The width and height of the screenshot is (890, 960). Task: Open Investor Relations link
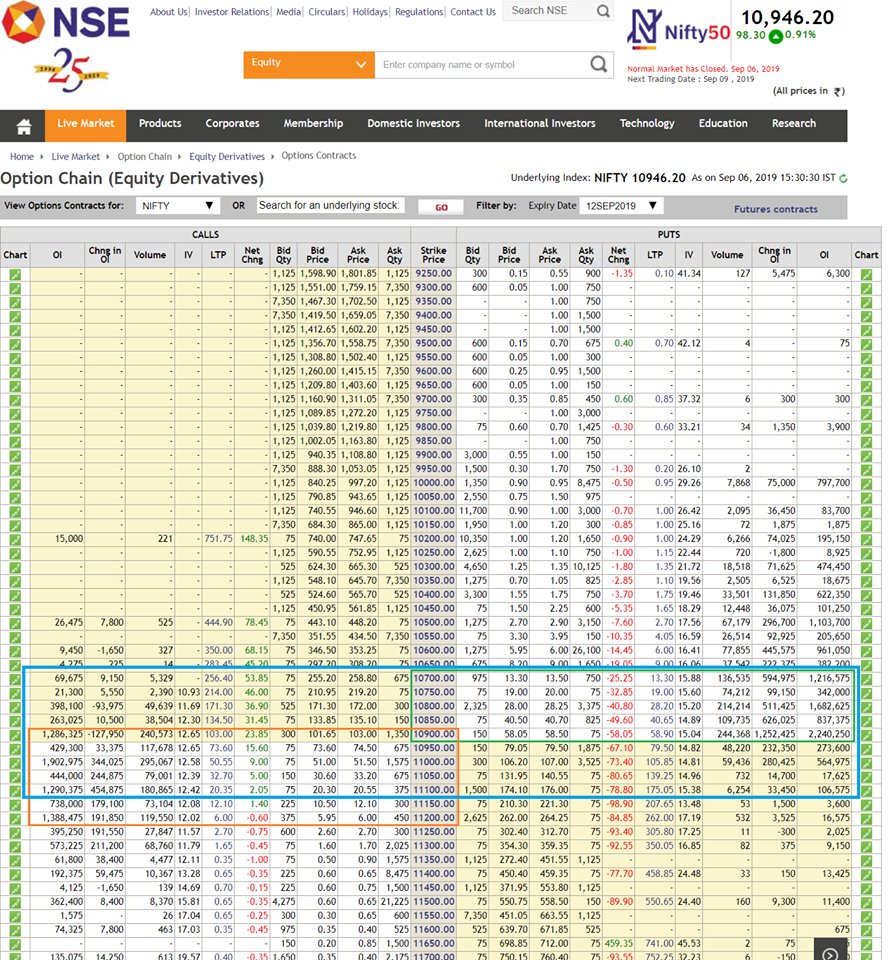[231, 12]
